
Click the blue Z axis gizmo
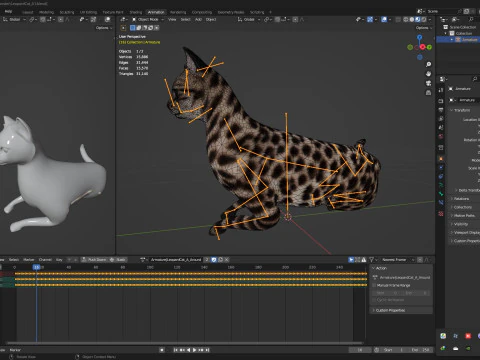pos(420,37)
